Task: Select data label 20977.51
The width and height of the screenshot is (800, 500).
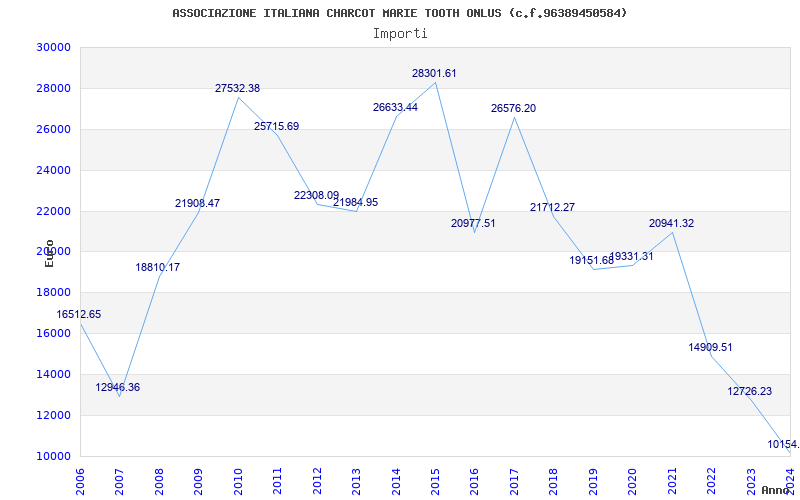Action: click(x=473, y=223)
